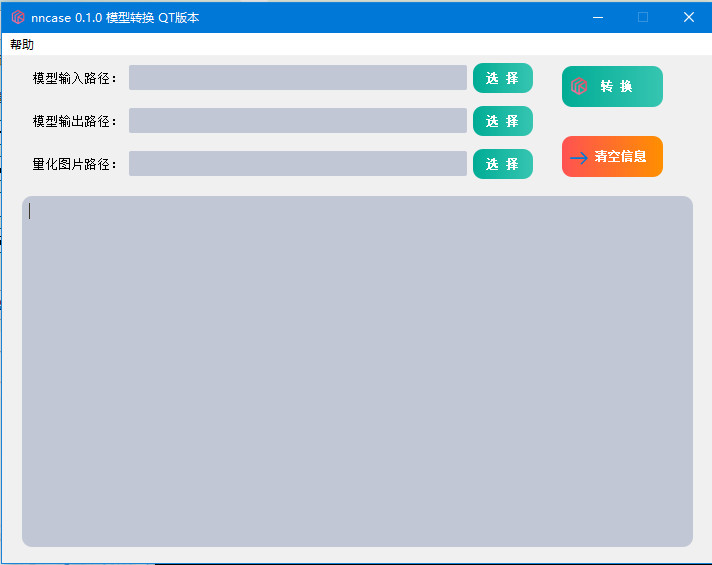Click the 量化图片路径 text field

click(x=298, y=164)
